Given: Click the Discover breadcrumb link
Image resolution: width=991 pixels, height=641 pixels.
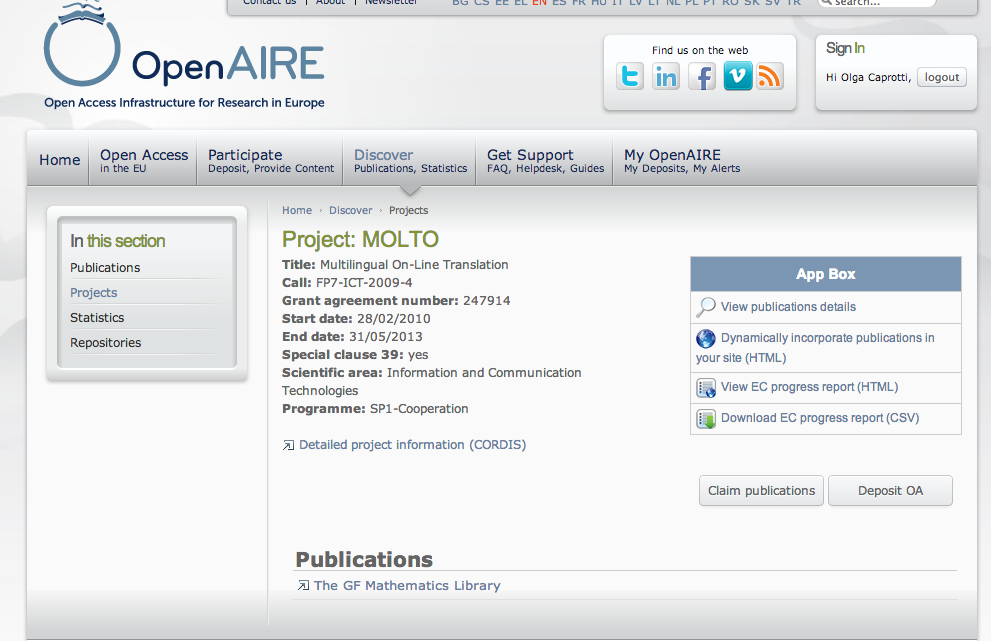Looking at the screenshot, I should tap(351, 211).
